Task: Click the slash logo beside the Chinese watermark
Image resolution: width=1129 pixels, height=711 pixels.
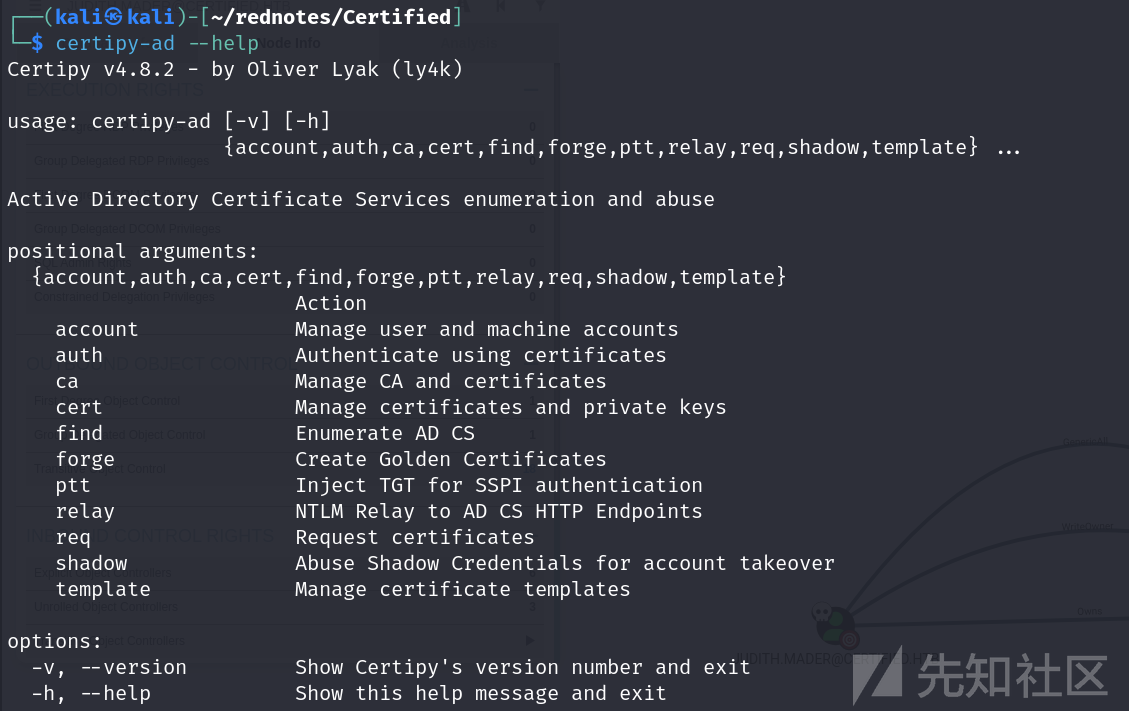Action: 878,675
